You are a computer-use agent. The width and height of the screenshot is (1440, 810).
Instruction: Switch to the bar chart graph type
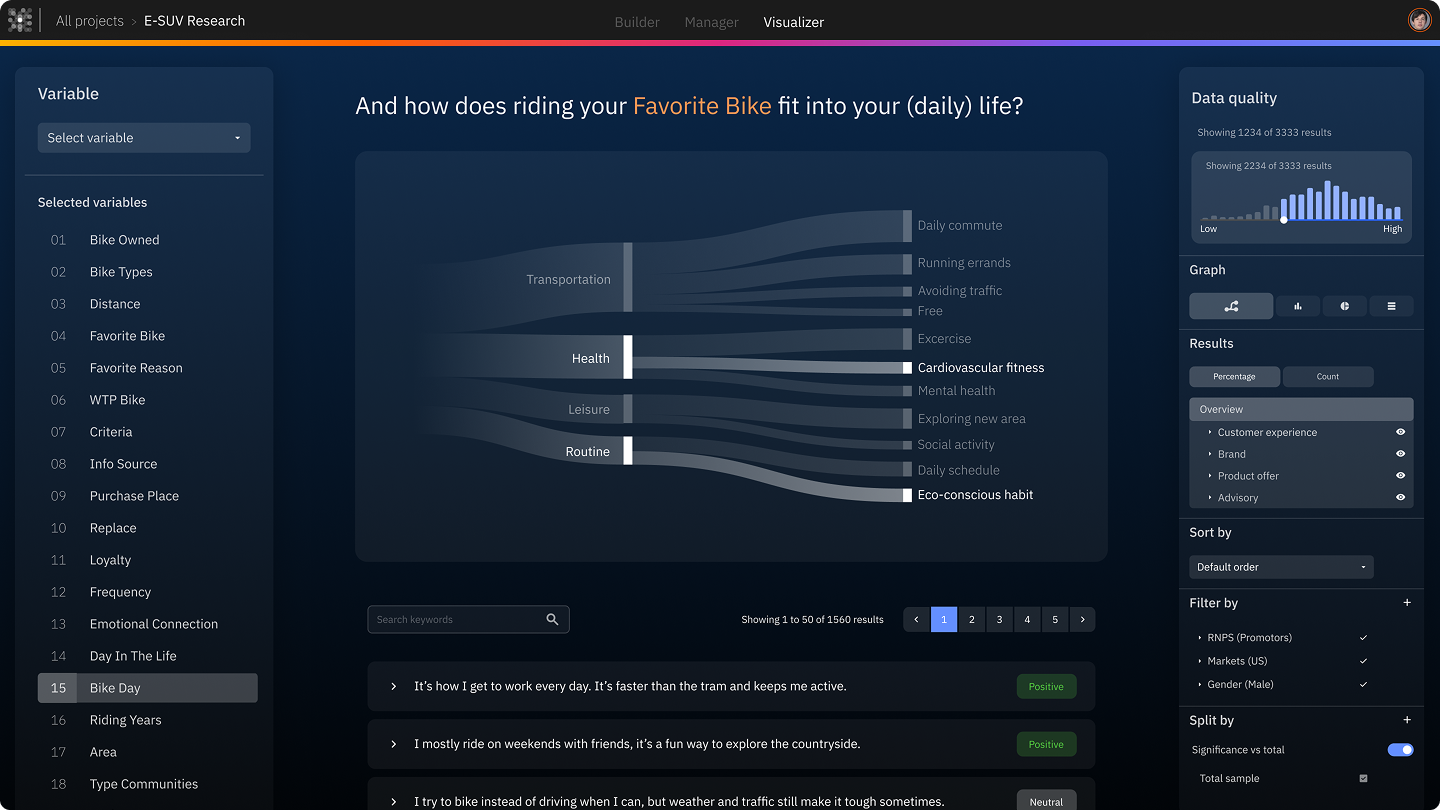tap(1298, 305)
